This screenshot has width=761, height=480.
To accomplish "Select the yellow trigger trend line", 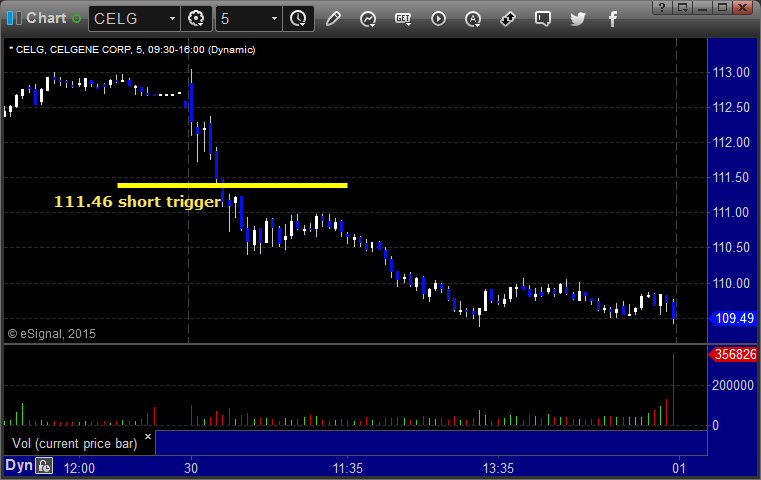I will 232,185.
